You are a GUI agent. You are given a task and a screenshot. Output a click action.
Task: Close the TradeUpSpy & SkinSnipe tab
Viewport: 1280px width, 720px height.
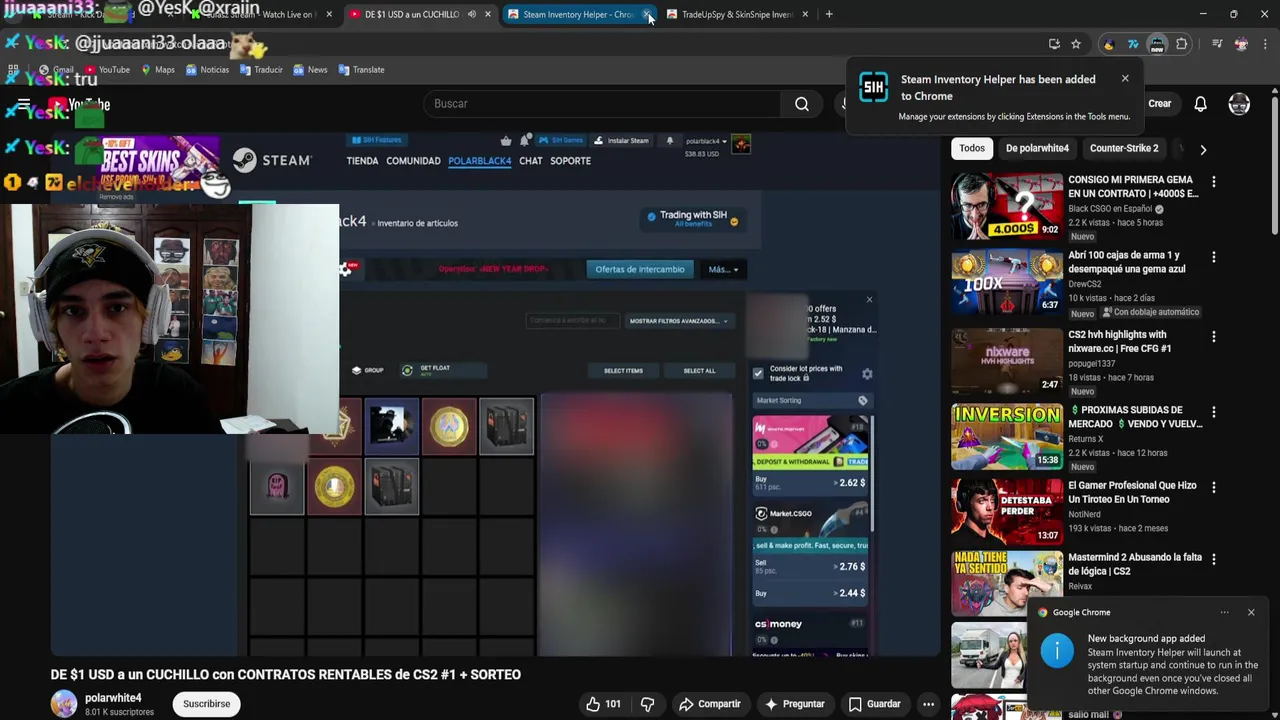tap(805, 14)
